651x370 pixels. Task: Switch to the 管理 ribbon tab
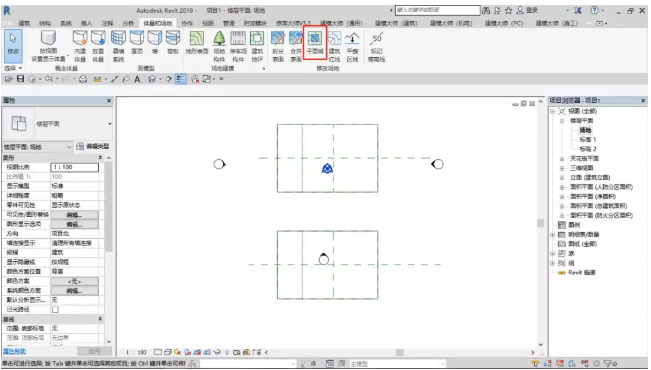coord(229,23)
